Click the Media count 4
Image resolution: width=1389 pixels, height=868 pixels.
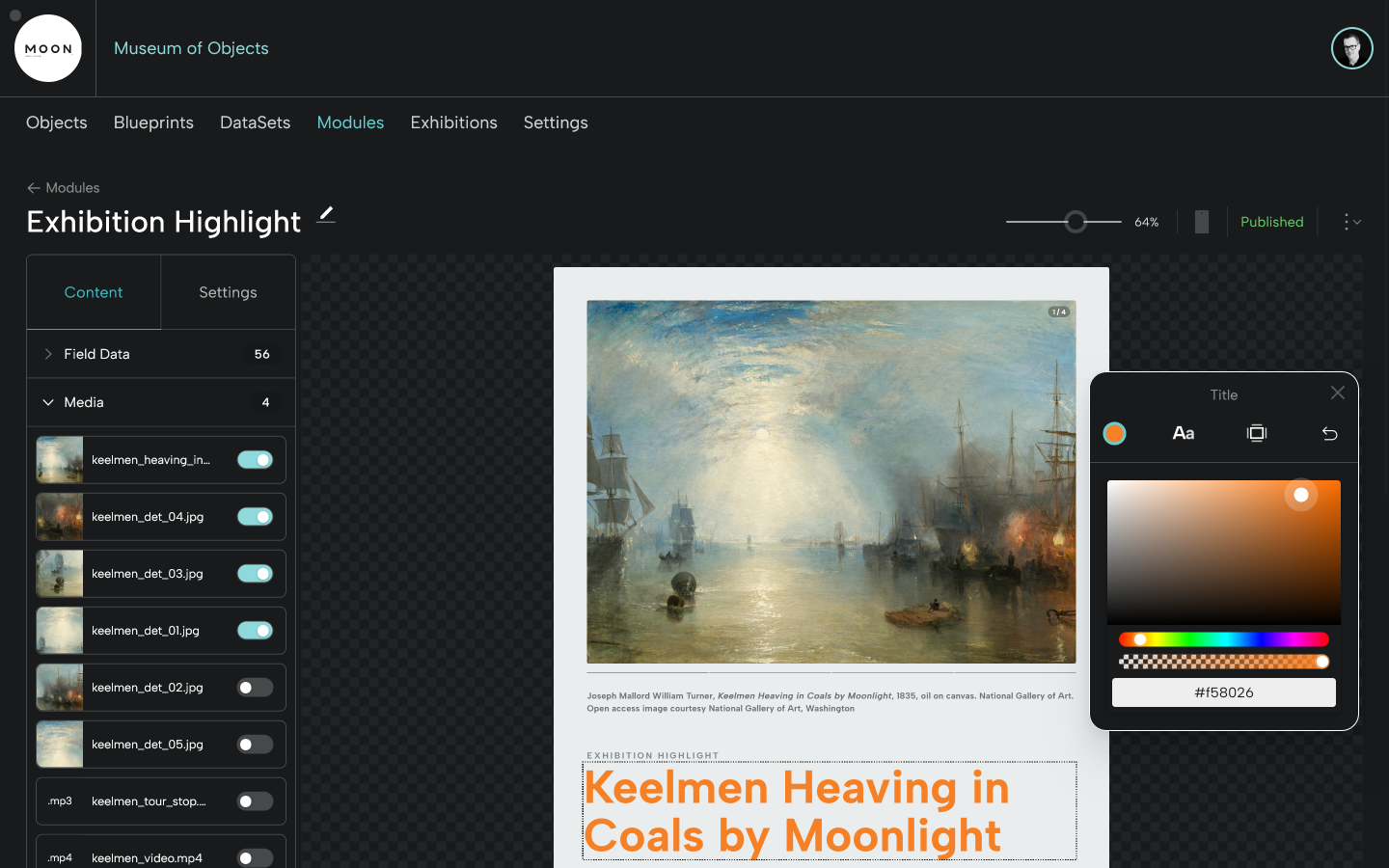(x=265, y=402)
